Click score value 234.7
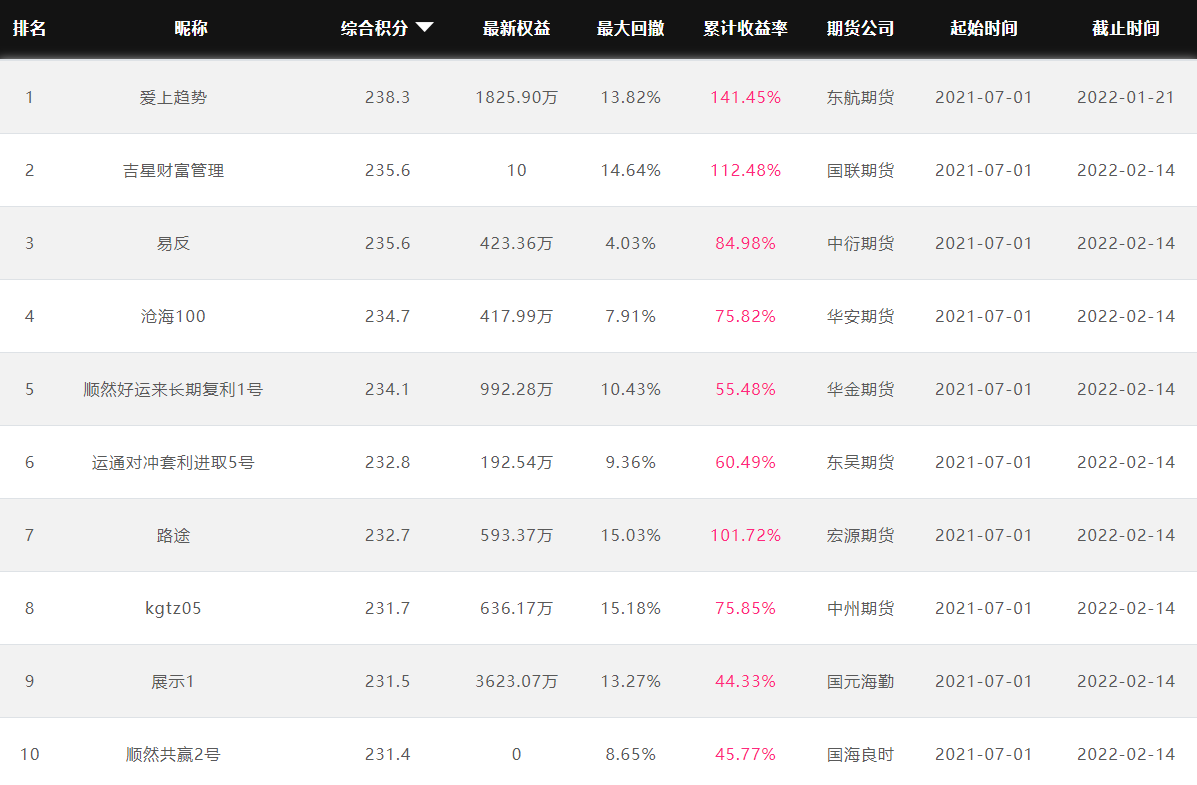Viewport: 1197px width, 785px height. click(x=387, y=316)
